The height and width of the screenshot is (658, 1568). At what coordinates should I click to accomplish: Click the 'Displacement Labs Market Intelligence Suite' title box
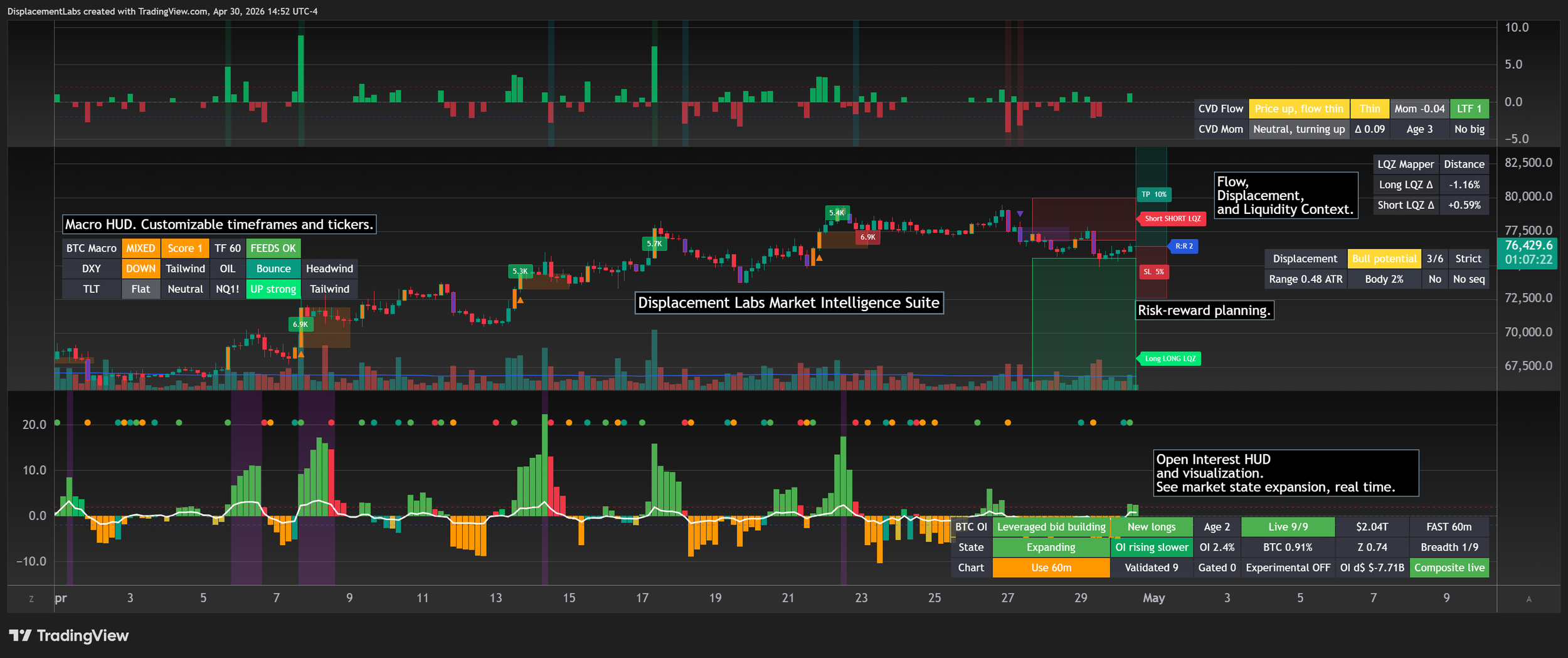click(789, 303)
